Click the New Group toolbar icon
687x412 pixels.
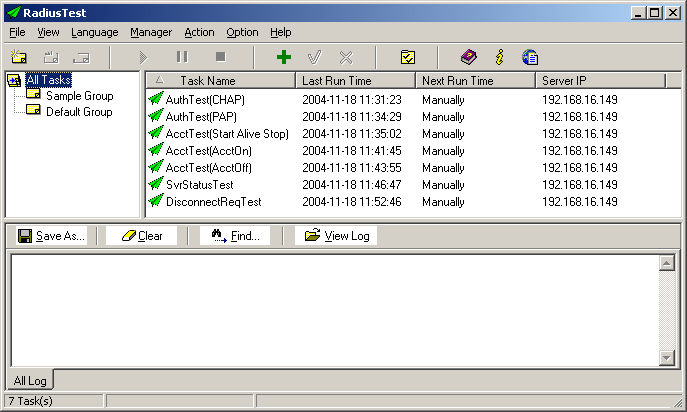pos(19,57)
